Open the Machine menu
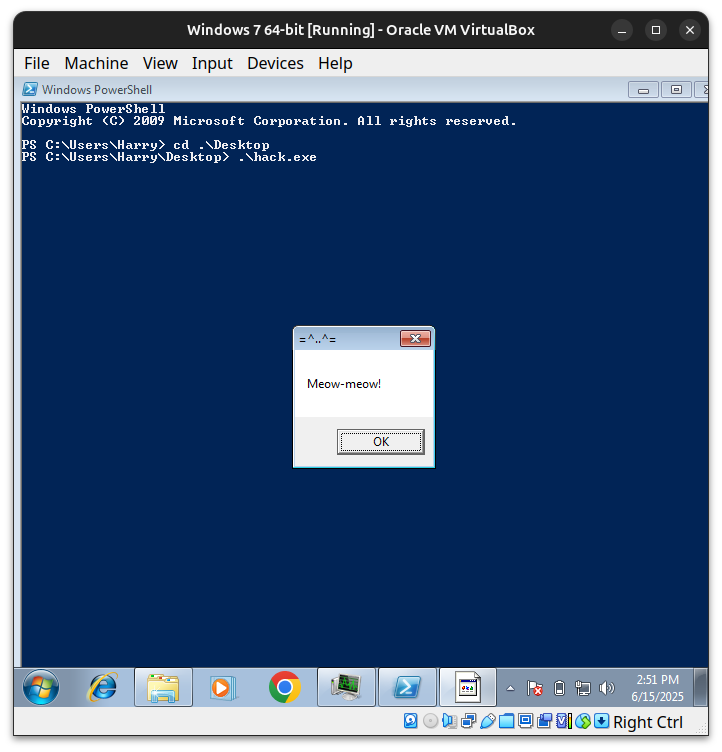 pos(96,63)
